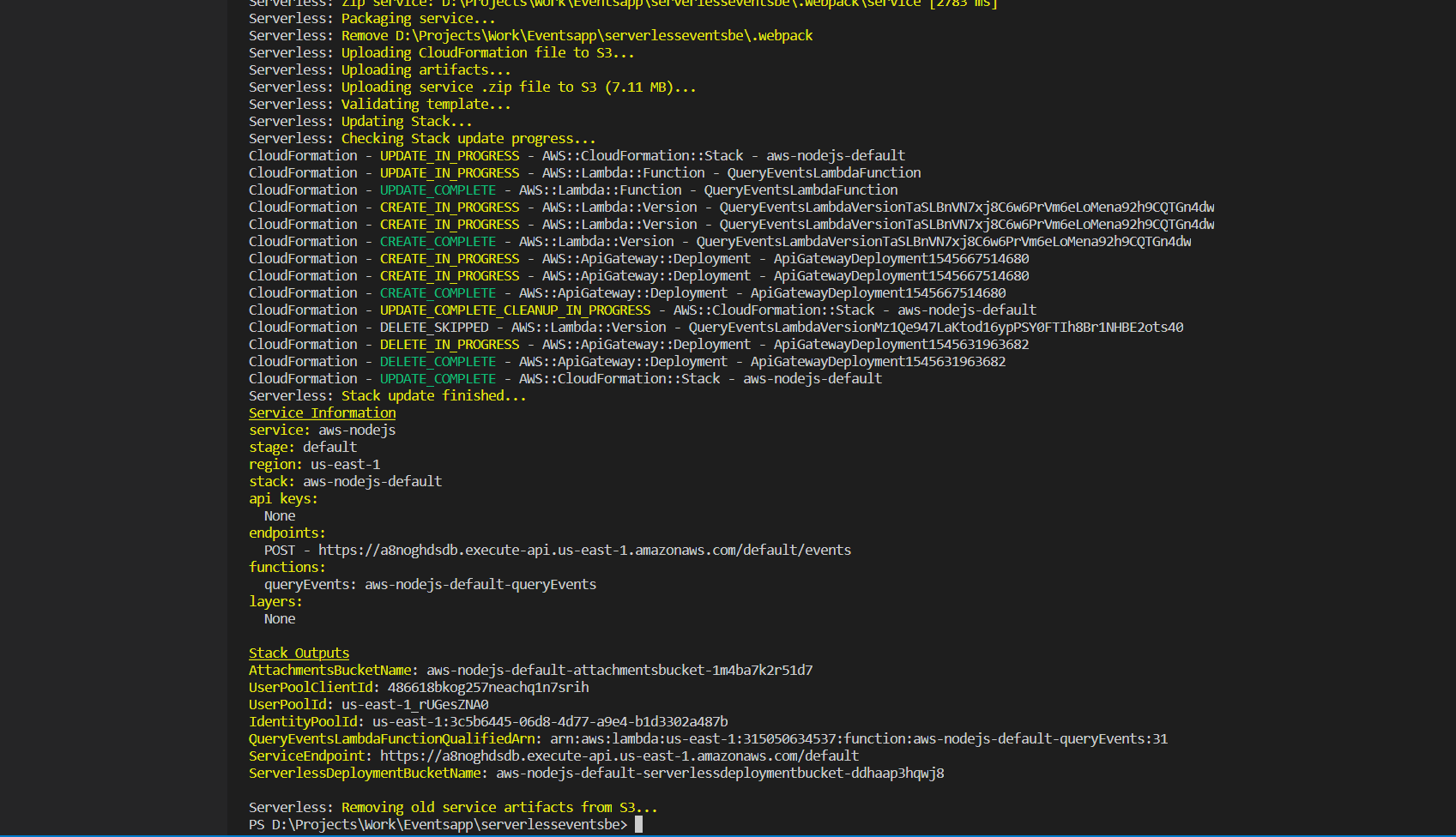Click ApiGatewayDeployment1545631963682 on the DELETE_COMPLETE row
Screen dimensions: 1456x837
(878, 361)
